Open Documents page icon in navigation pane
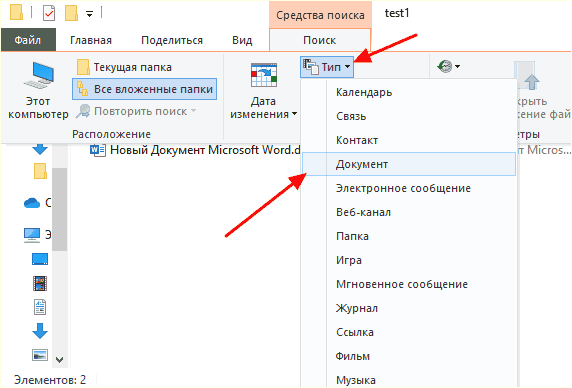The width and height of the screenshot is (572, 388). point(40,307)
